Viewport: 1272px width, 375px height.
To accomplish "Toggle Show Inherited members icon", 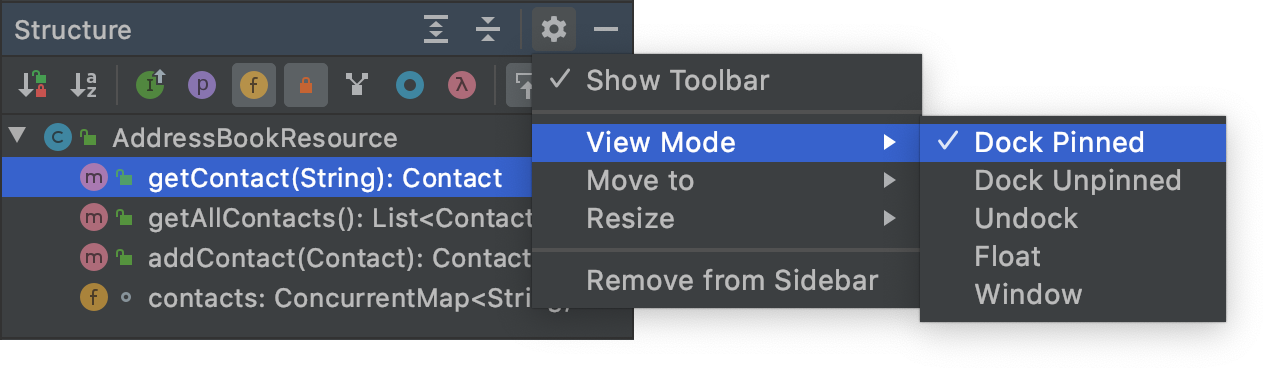I will click(150, 85).
